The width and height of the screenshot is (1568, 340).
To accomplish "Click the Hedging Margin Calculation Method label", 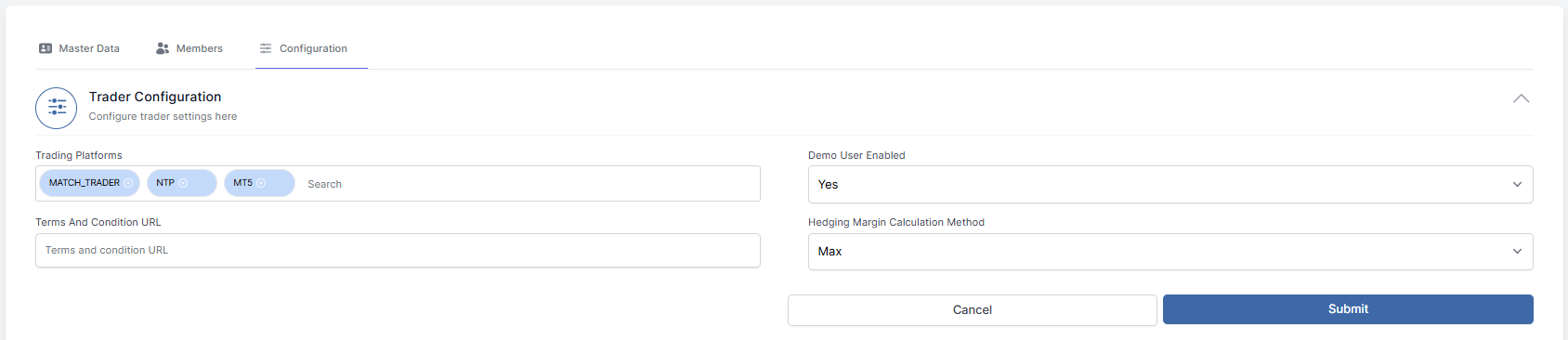I will pos(896,222).
